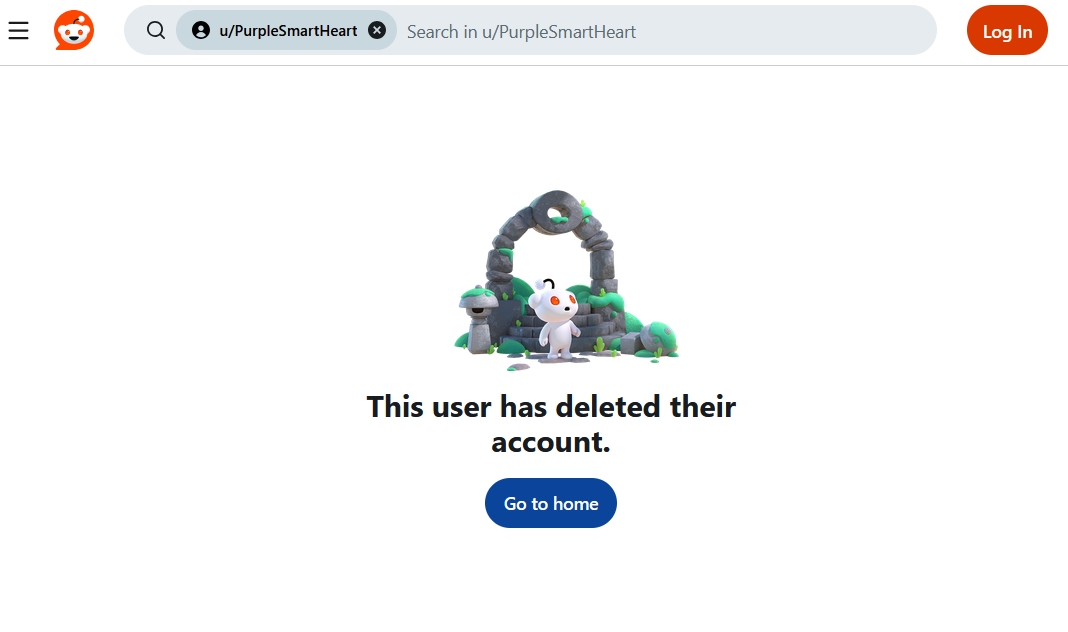
Task: Click the orange Log In button
Action: pyautogui.click(x=1007, y=31)
